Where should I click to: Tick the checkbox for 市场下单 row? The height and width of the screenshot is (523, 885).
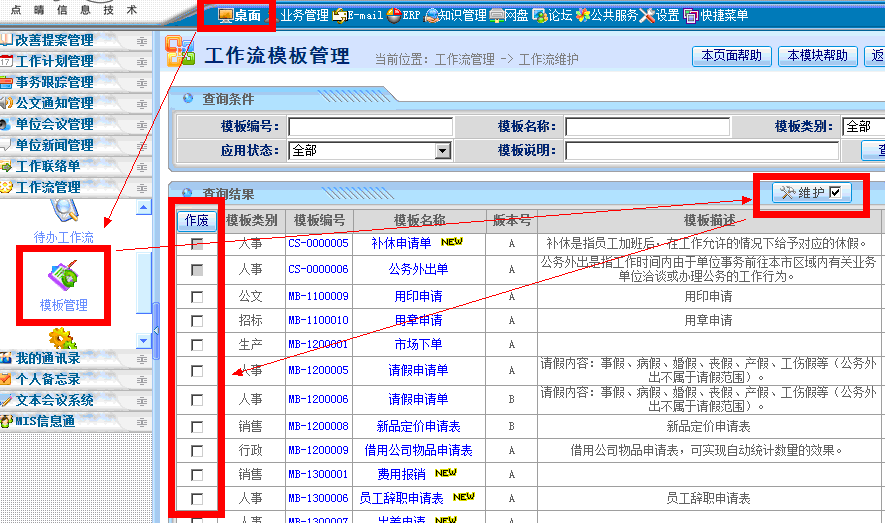coord(197,345)
